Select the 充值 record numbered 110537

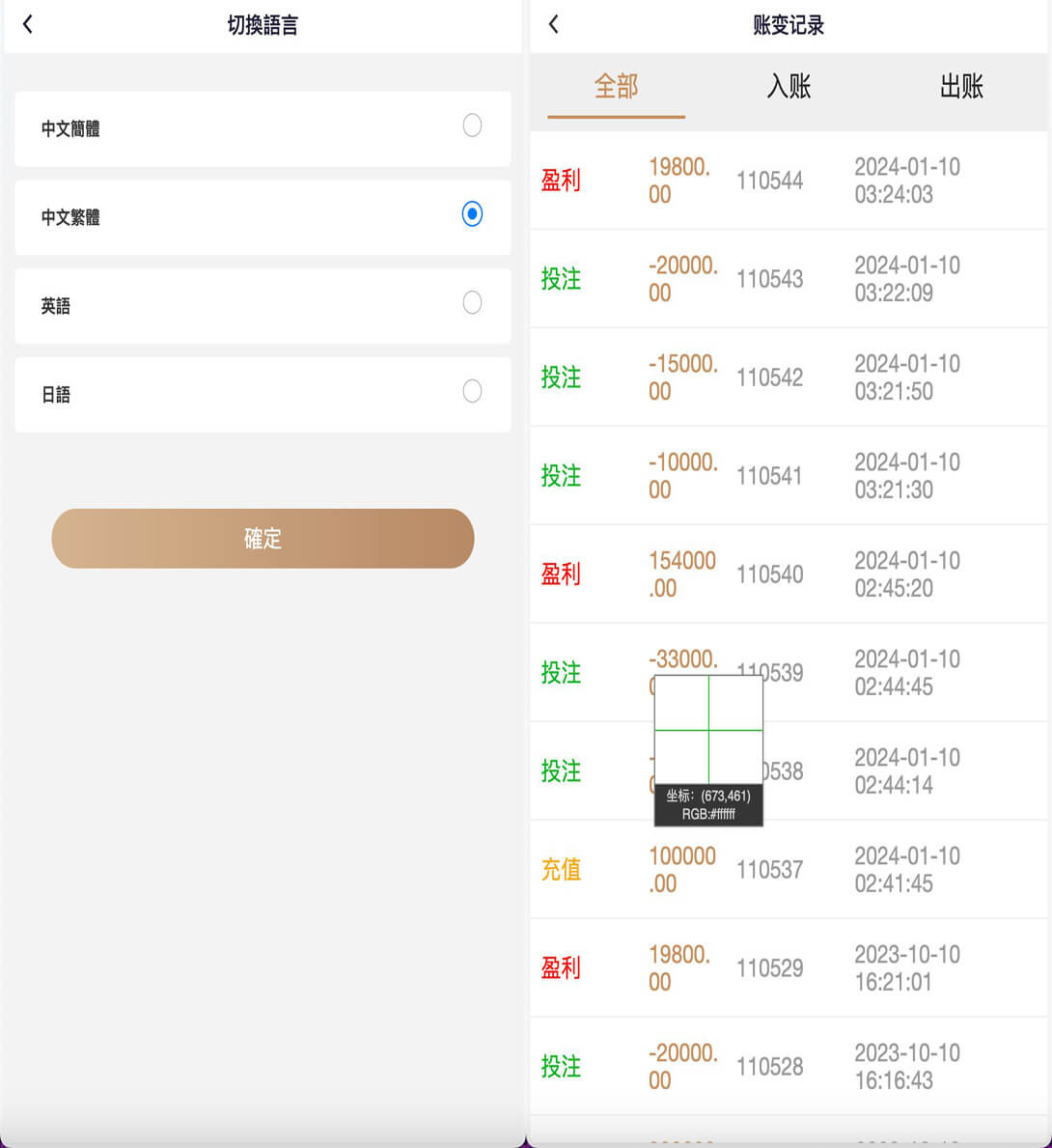789,870
